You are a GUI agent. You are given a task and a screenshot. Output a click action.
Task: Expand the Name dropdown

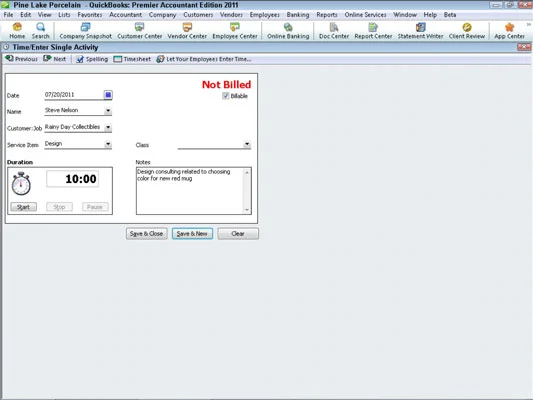(108, 111)
